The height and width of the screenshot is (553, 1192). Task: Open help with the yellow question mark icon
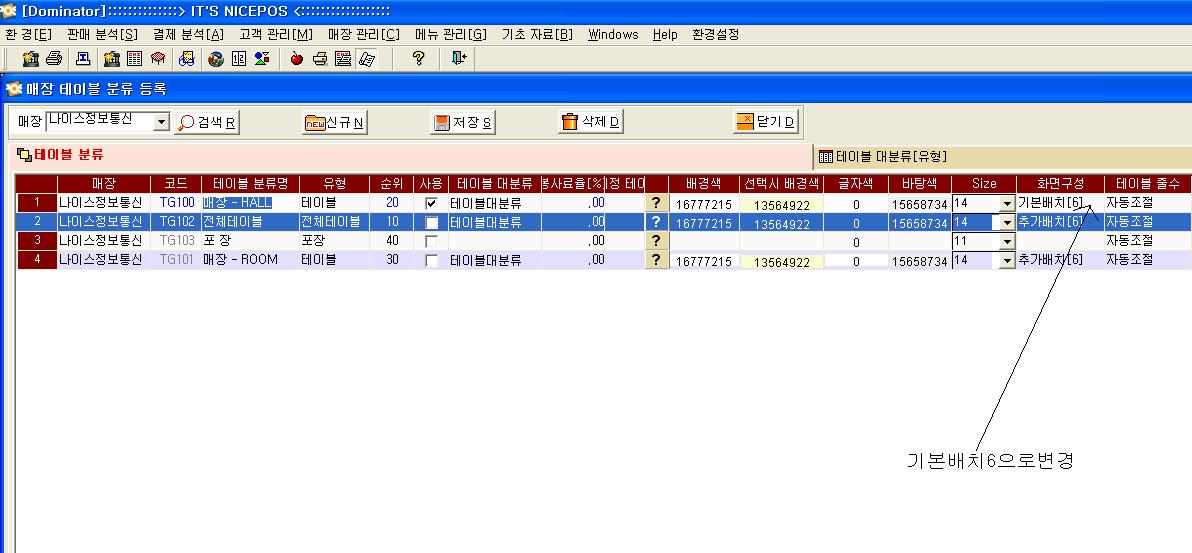[418, 59]
